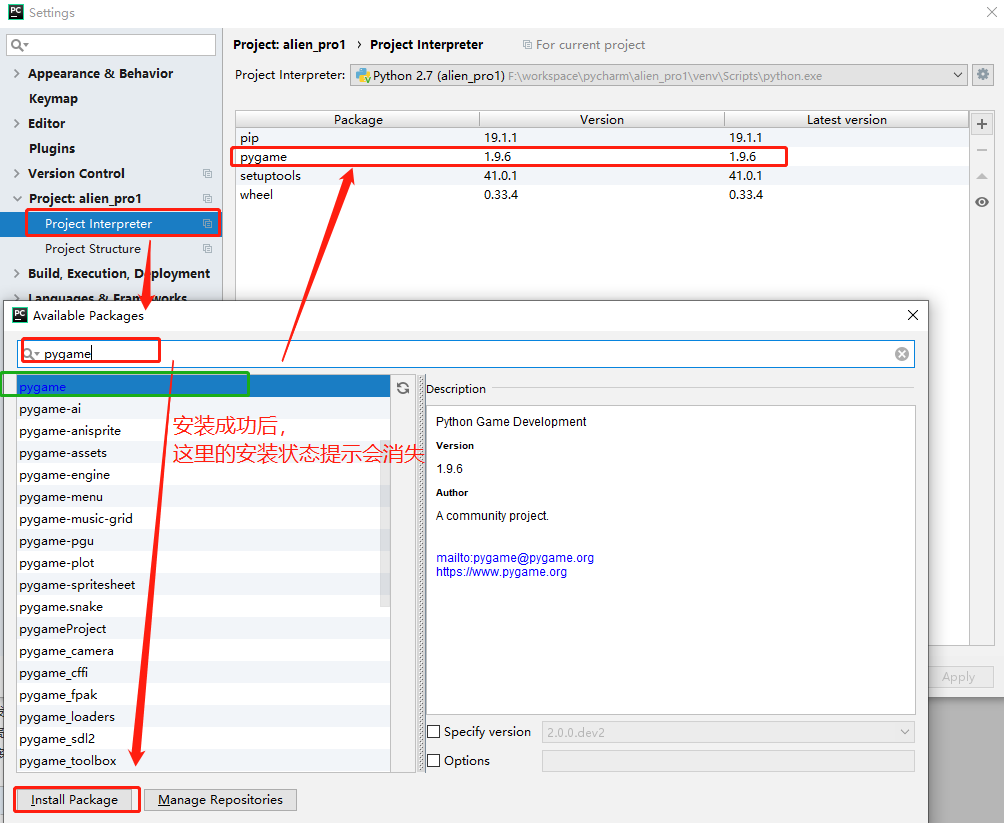
Task: Close the Available Packages dialog
Action: click(912, 315)
